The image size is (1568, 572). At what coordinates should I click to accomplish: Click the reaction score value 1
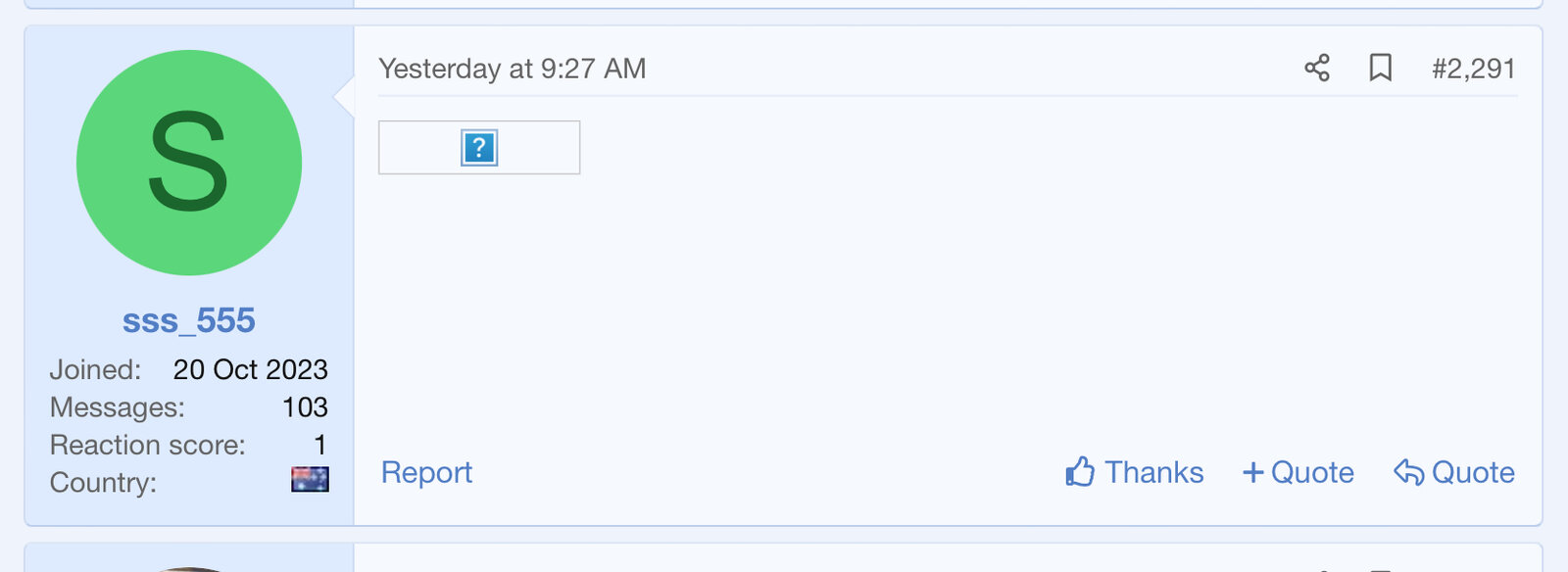tap(319, 445)
